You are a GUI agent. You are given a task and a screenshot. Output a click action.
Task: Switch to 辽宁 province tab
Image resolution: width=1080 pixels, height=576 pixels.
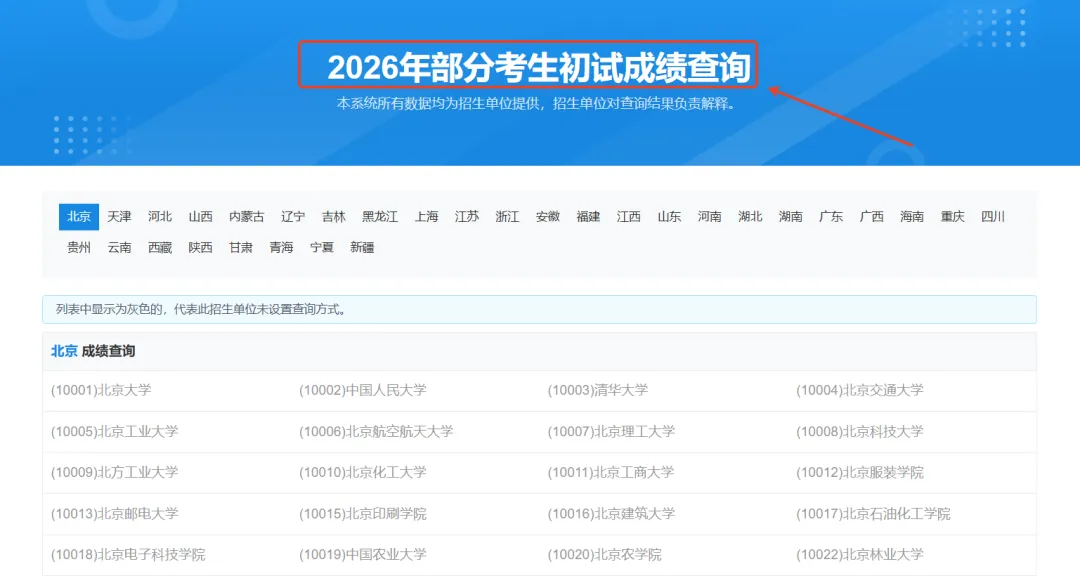coord(293,216)
